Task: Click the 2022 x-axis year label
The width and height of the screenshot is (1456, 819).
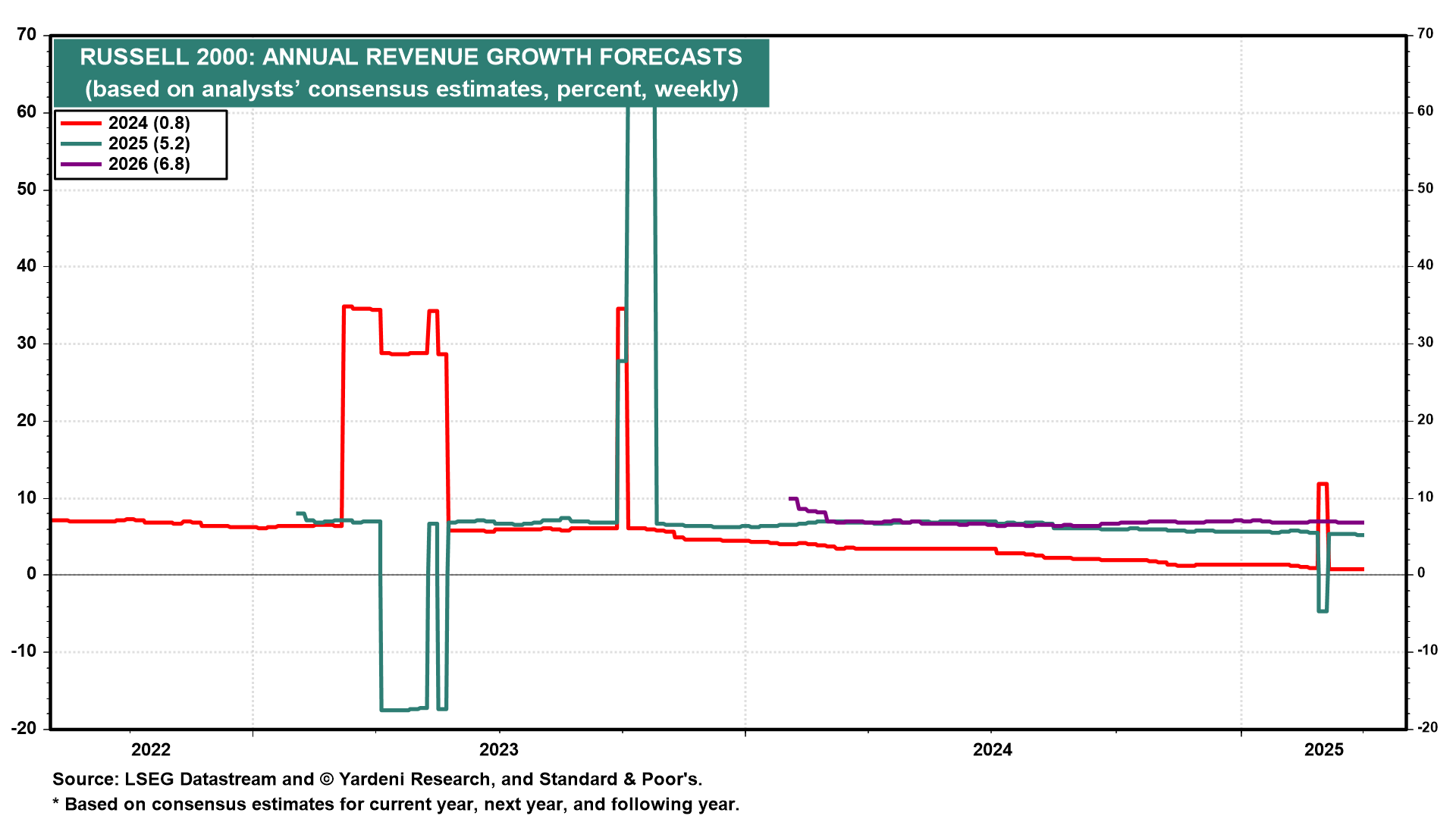Action: click(151, 750)
